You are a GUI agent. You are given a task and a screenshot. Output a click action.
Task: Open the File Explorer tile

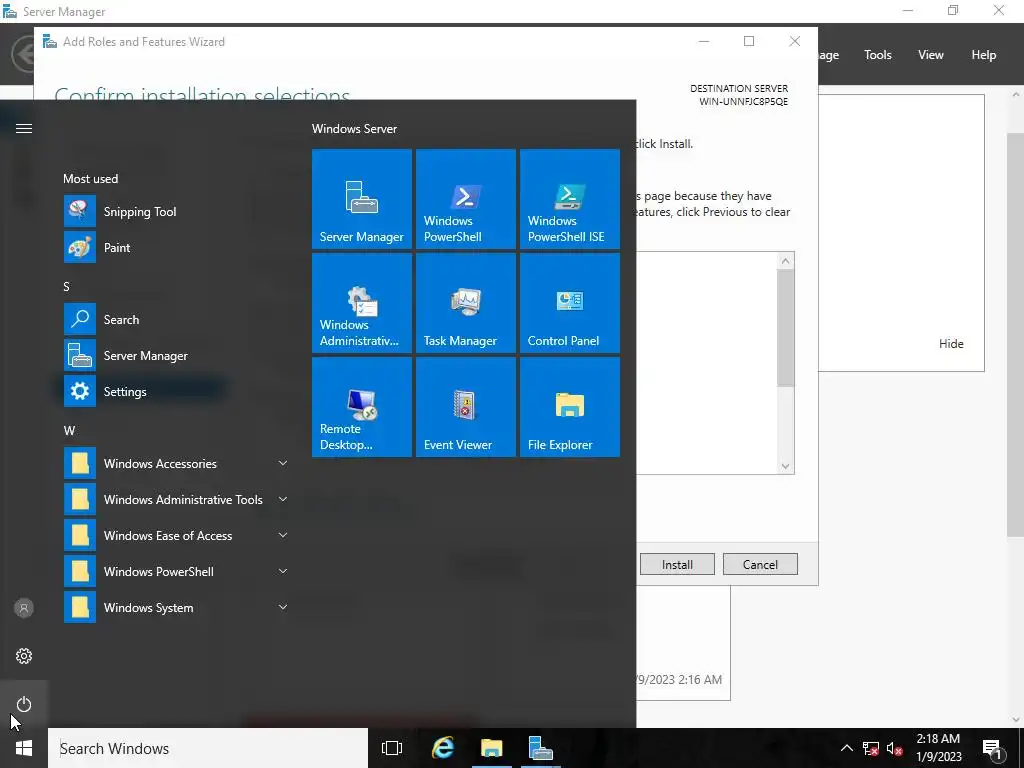point(569,407)
